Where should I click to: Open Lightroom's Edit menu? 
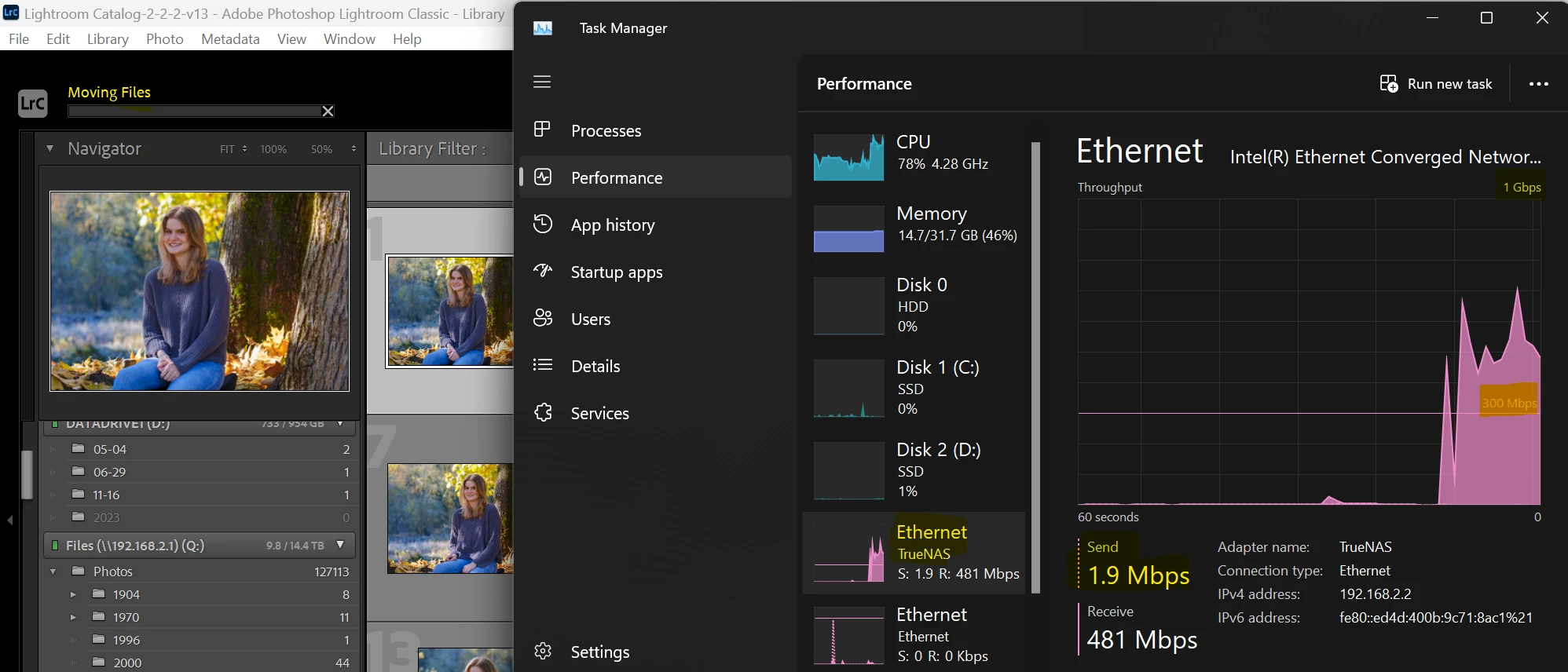tap(58, 39)
